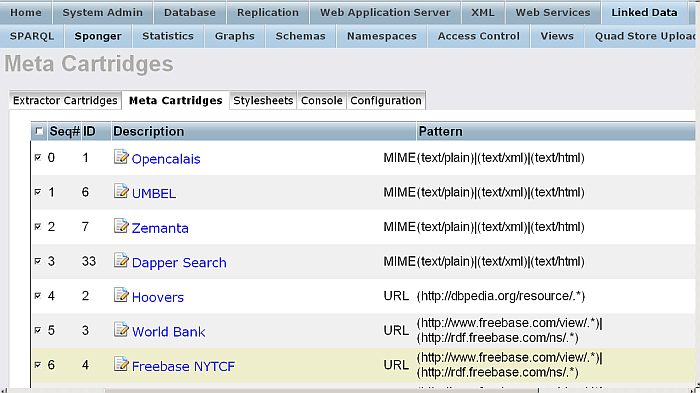Open the Namespaces sub-tab

(x=382, y=36)
